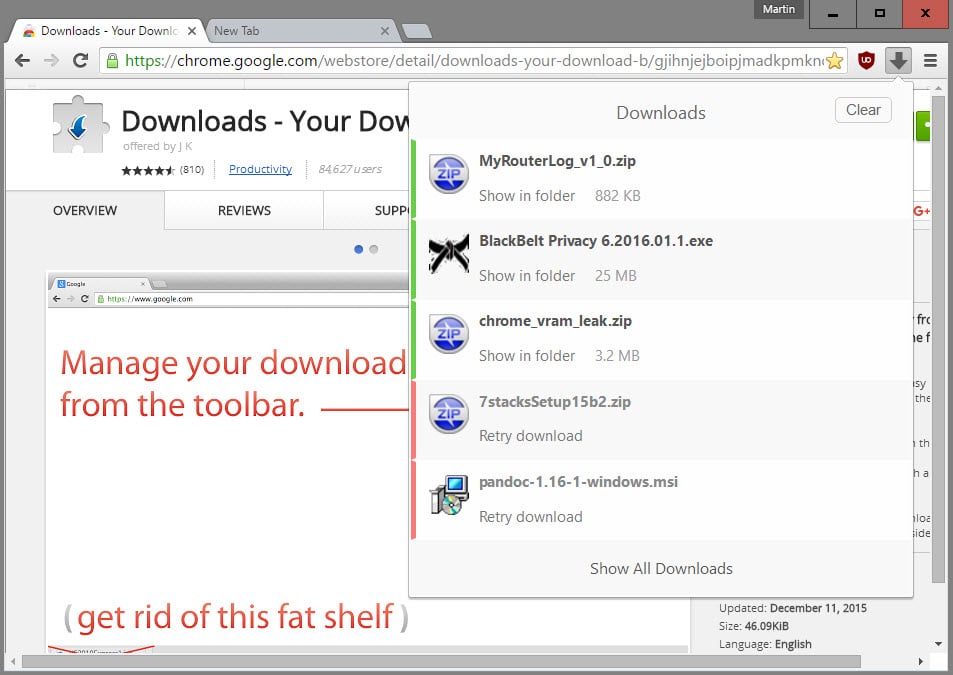Click the uBlock Origin shield icon
953x675 pixels.
click(x=866, y=61)
